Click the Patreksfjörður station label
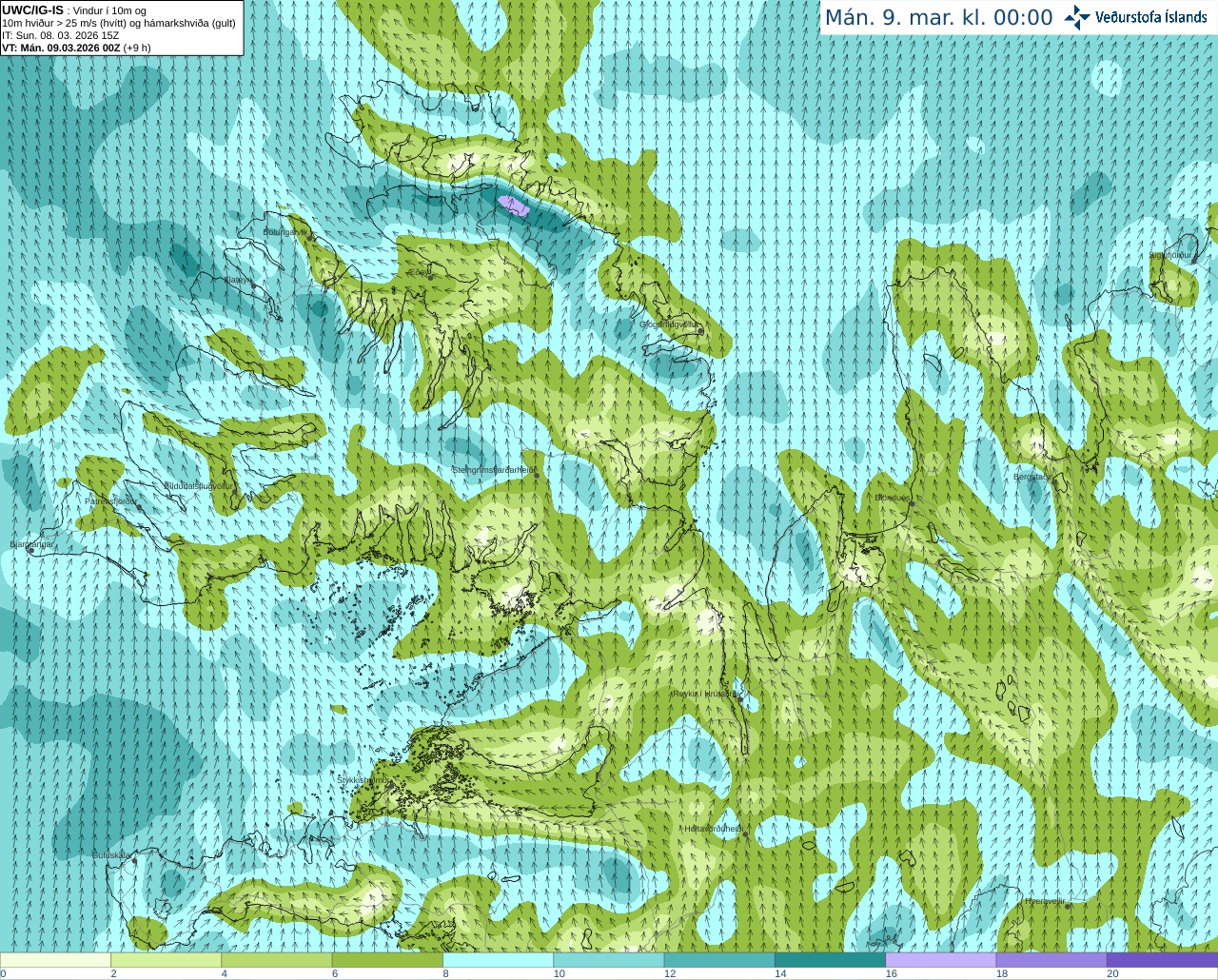The image size is (1218, 980). [x=110, y=500]
